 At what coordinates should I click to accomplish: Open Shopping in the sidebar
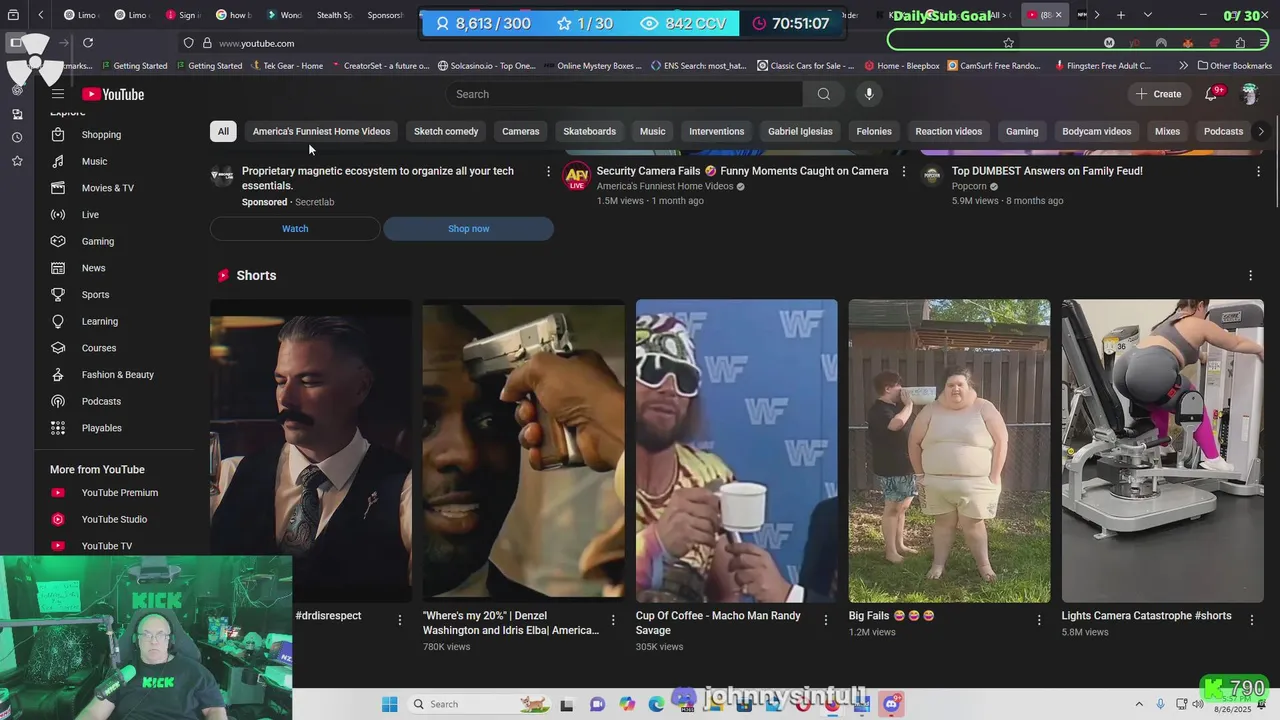(101, 135)
